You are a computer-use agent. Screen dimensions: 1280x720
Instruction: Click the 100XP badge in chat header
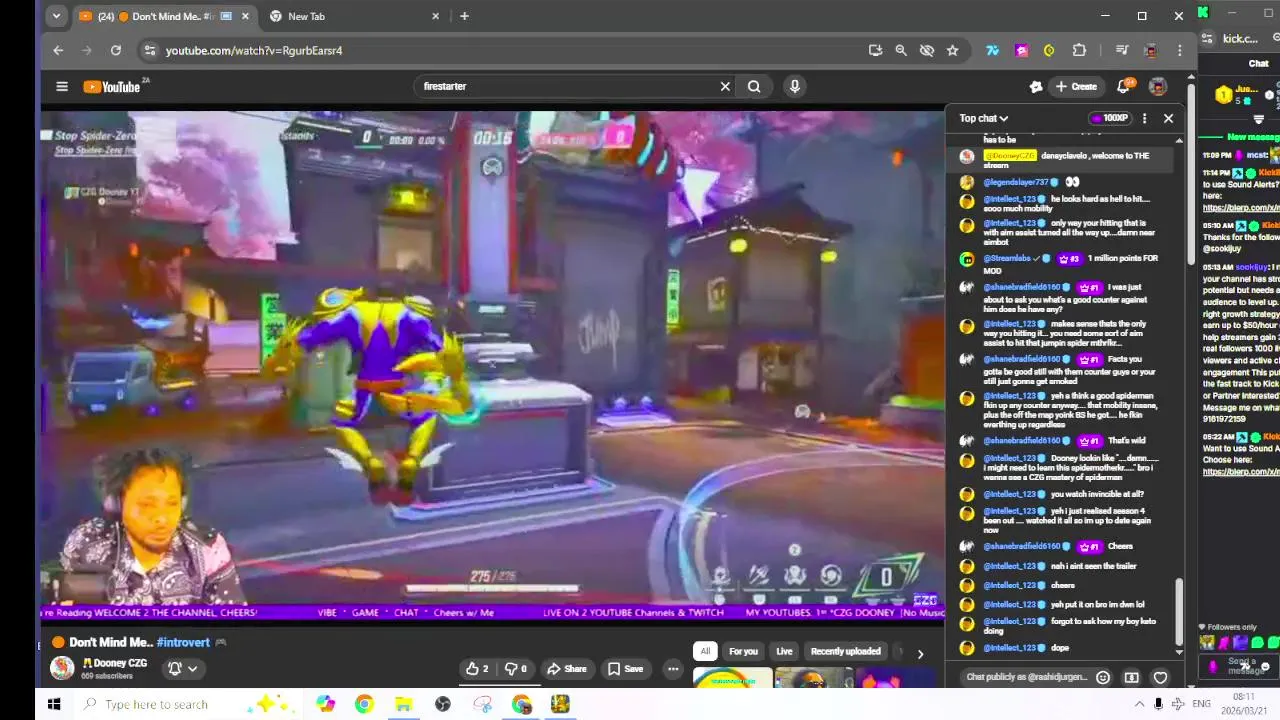[x=1109, y=118]
